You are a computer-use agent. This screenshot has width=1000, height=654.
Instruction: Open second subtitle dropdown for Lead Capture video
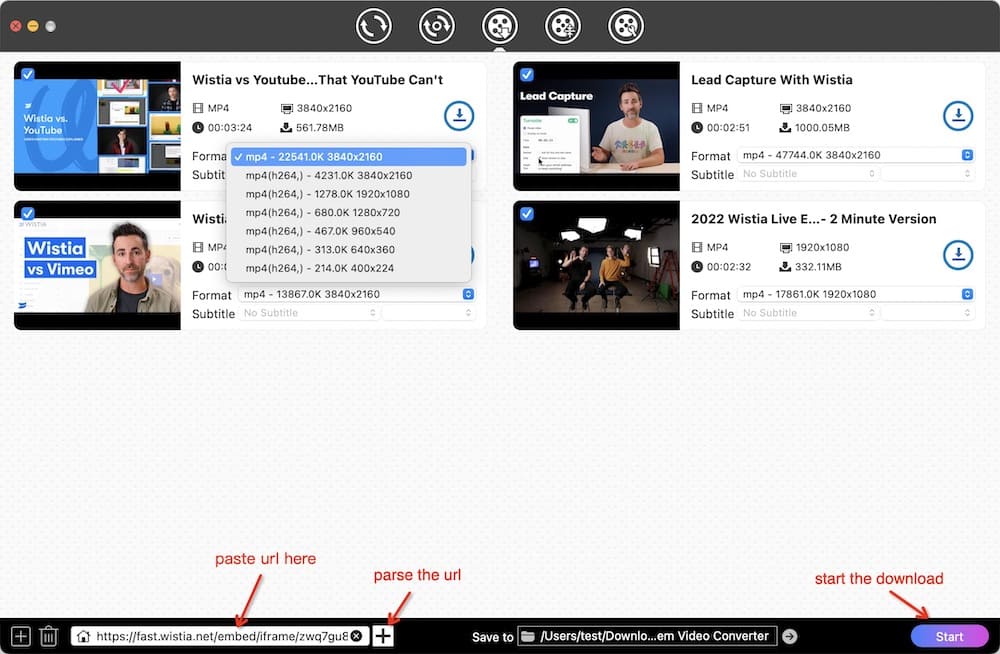pos(929,174)
